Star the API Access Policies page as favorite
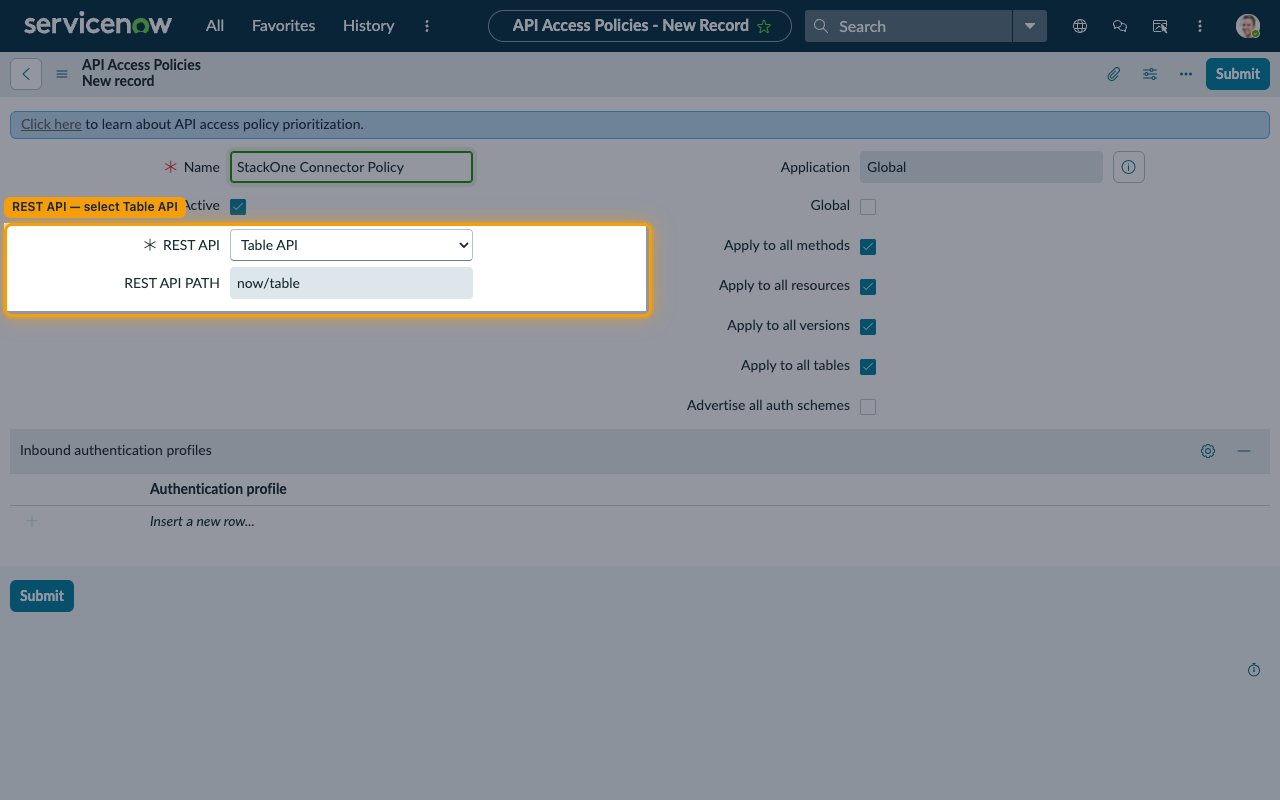 coord(765,27)
